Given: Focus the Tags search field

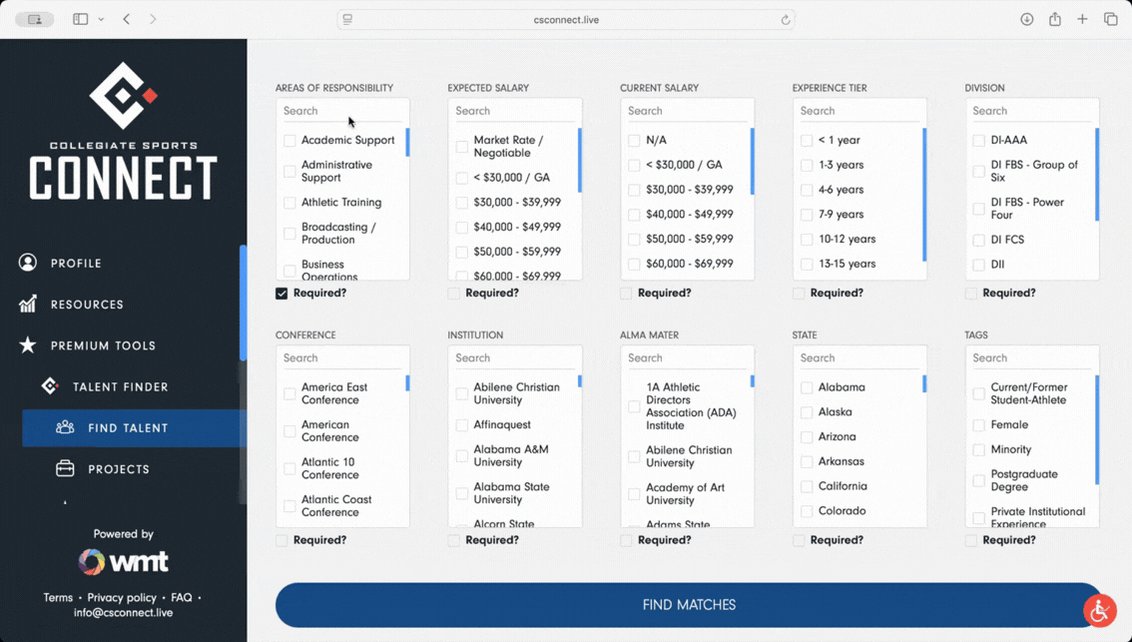Looking at the screenshot, I should [x=1032, y=358].
